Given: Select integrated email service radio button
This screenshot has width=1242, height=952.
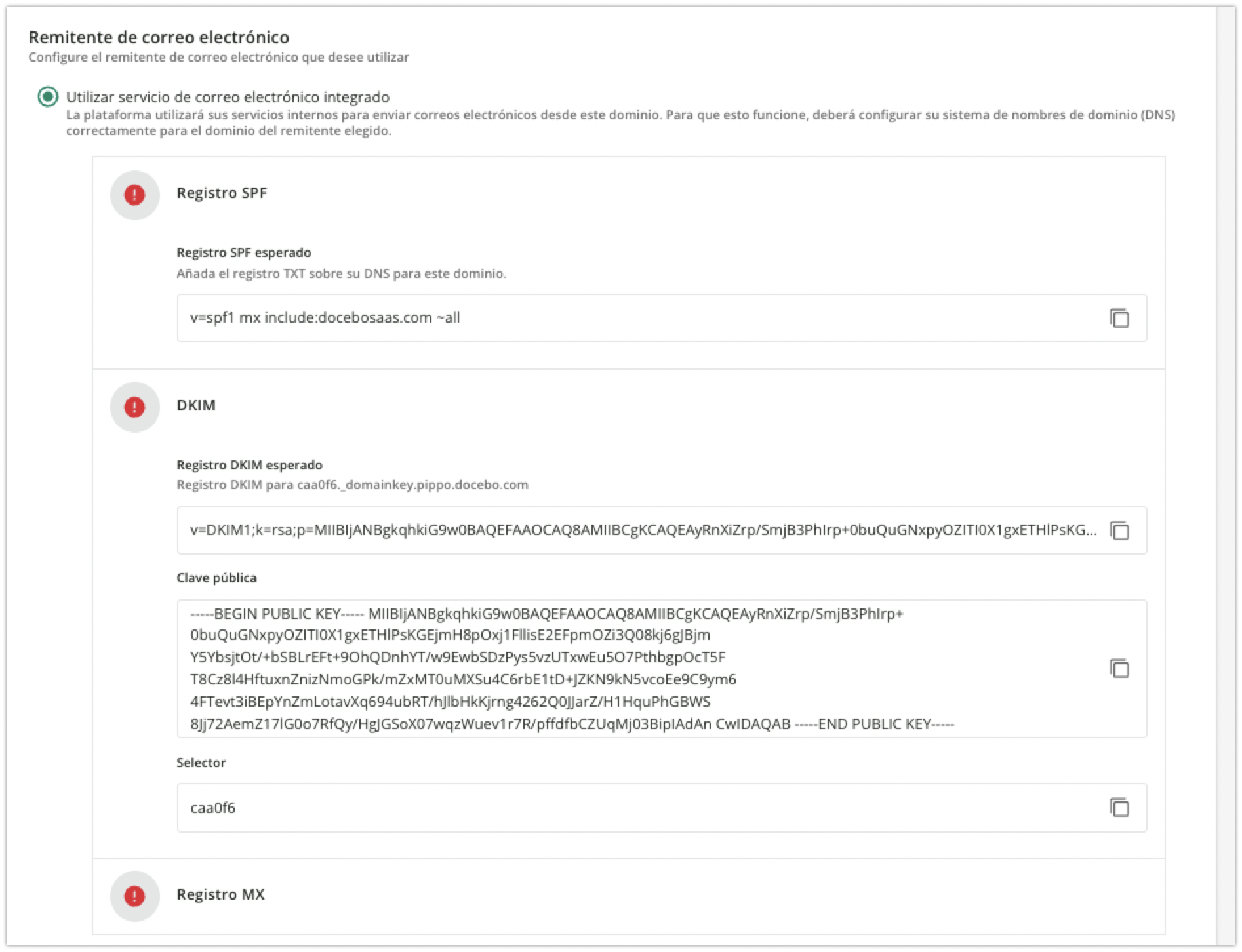Looking at the screenshot, I should click(x=48, y=97).
